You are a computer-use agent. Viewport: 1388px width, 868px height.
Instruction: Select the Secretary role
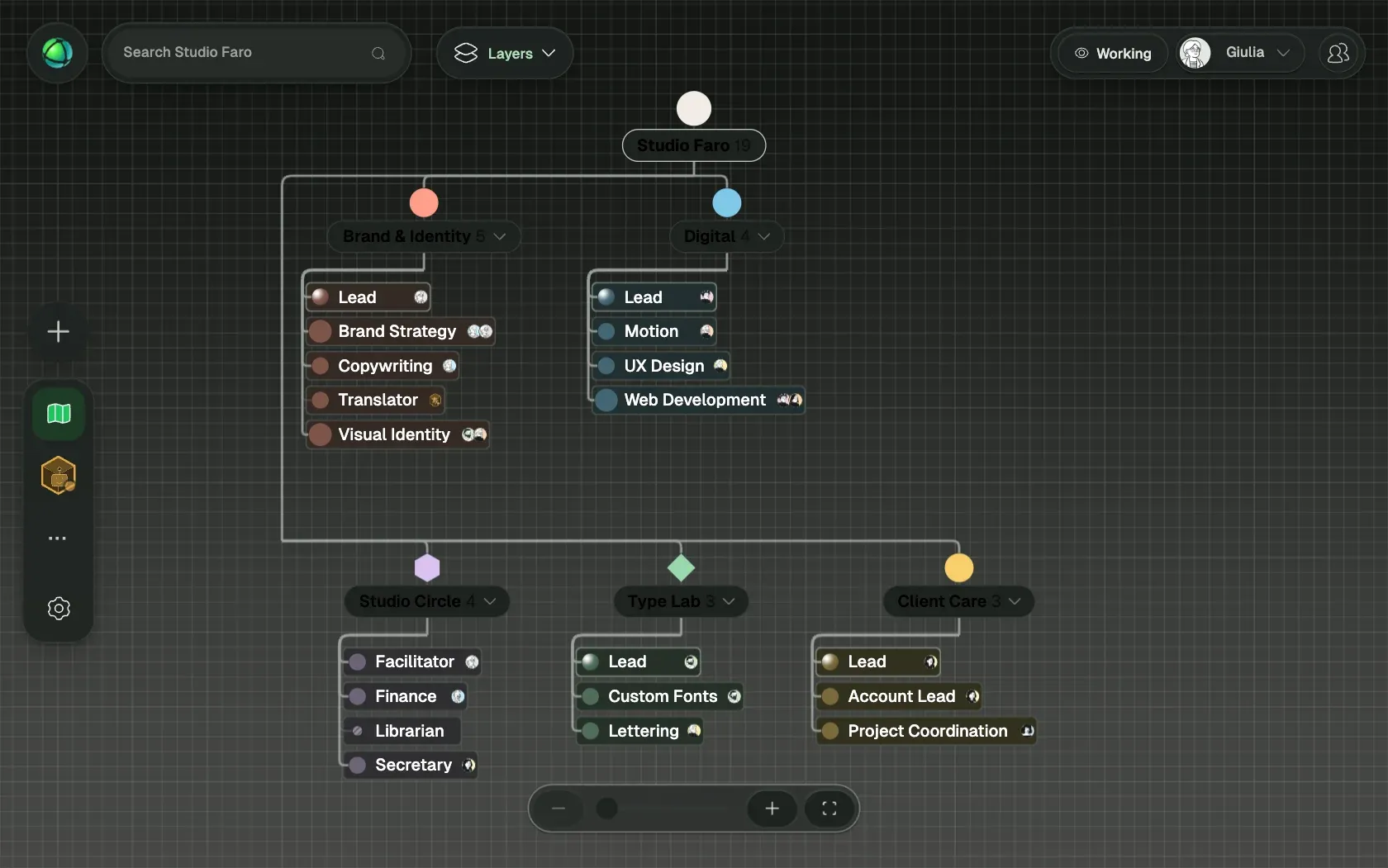click(x=411, y=766)
